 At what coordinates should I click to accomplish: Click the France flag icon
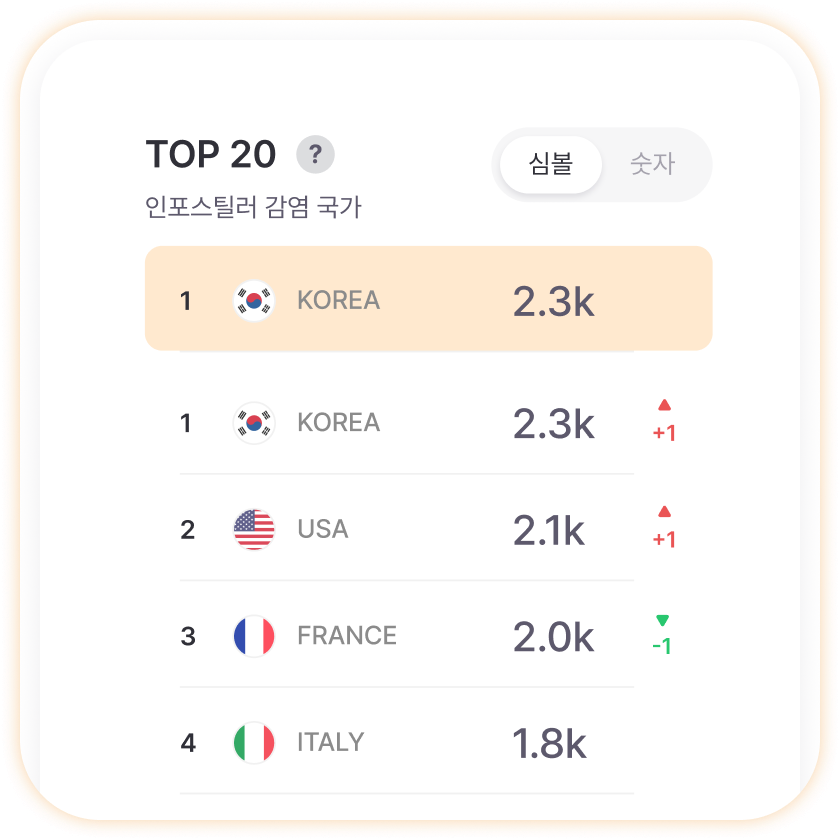(254, 636)
